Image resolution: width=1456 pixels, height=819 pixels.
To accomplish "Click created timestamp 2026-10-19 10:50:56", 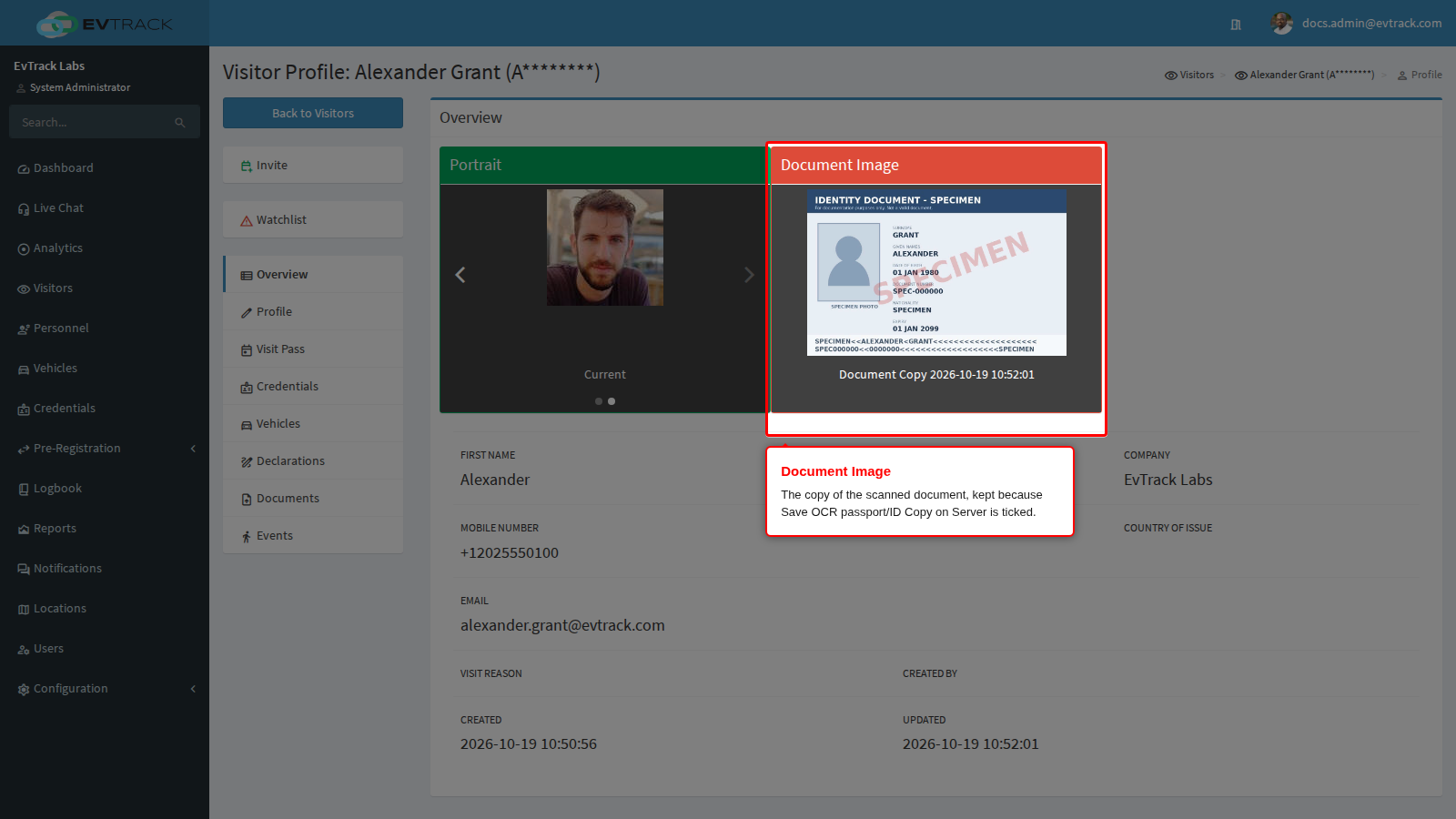I will [x=529, y=743].
